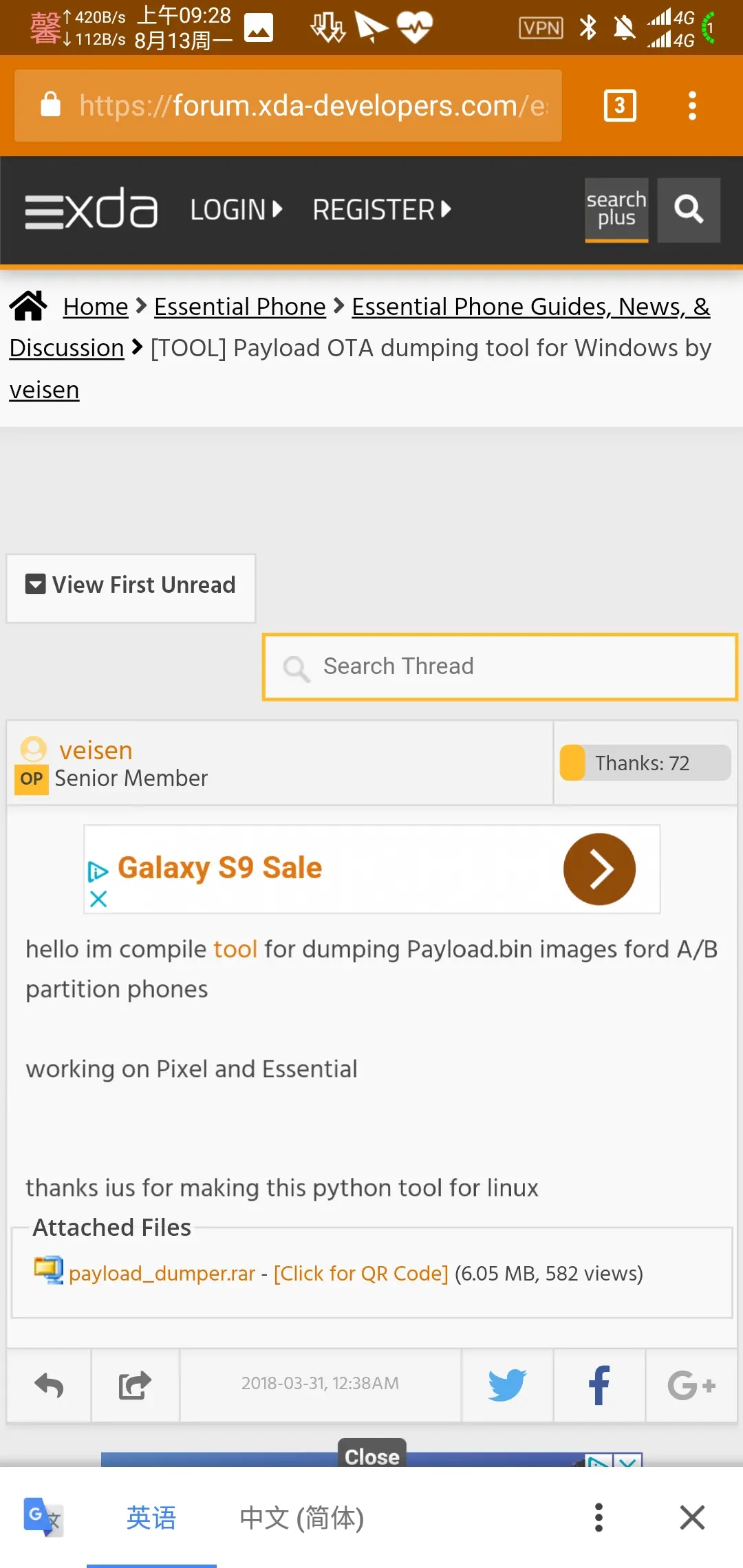Open the Essential Phone breadcrumb link

239,307
